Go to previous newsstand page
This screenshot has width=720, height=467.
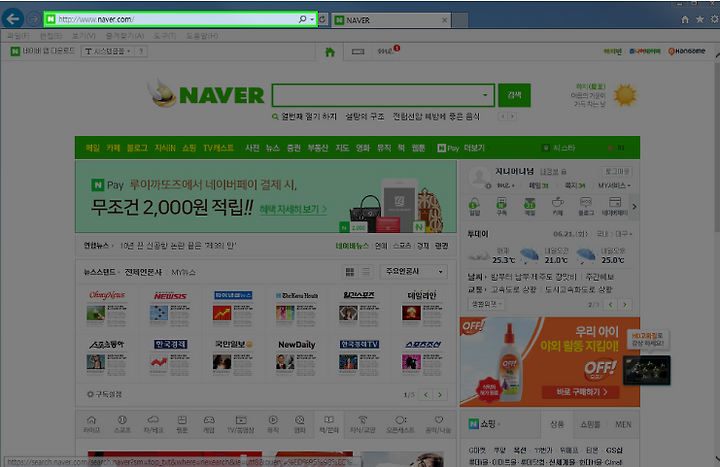(x=426, y=394)
